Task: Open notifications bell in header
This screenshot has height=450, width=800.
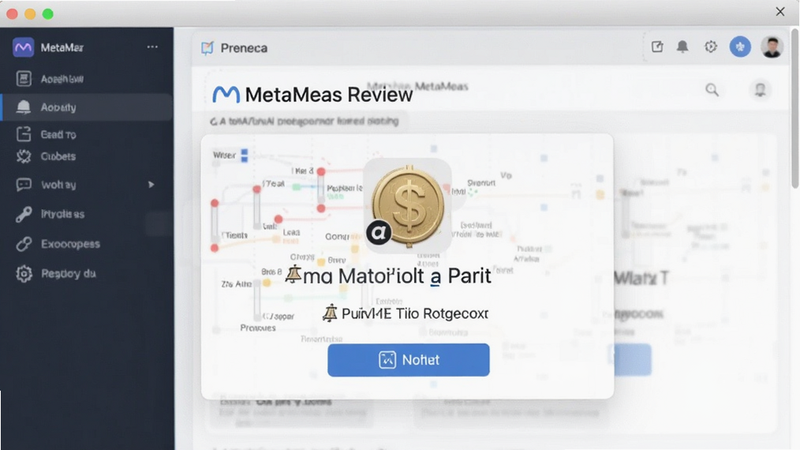Action: click(682, 47)
